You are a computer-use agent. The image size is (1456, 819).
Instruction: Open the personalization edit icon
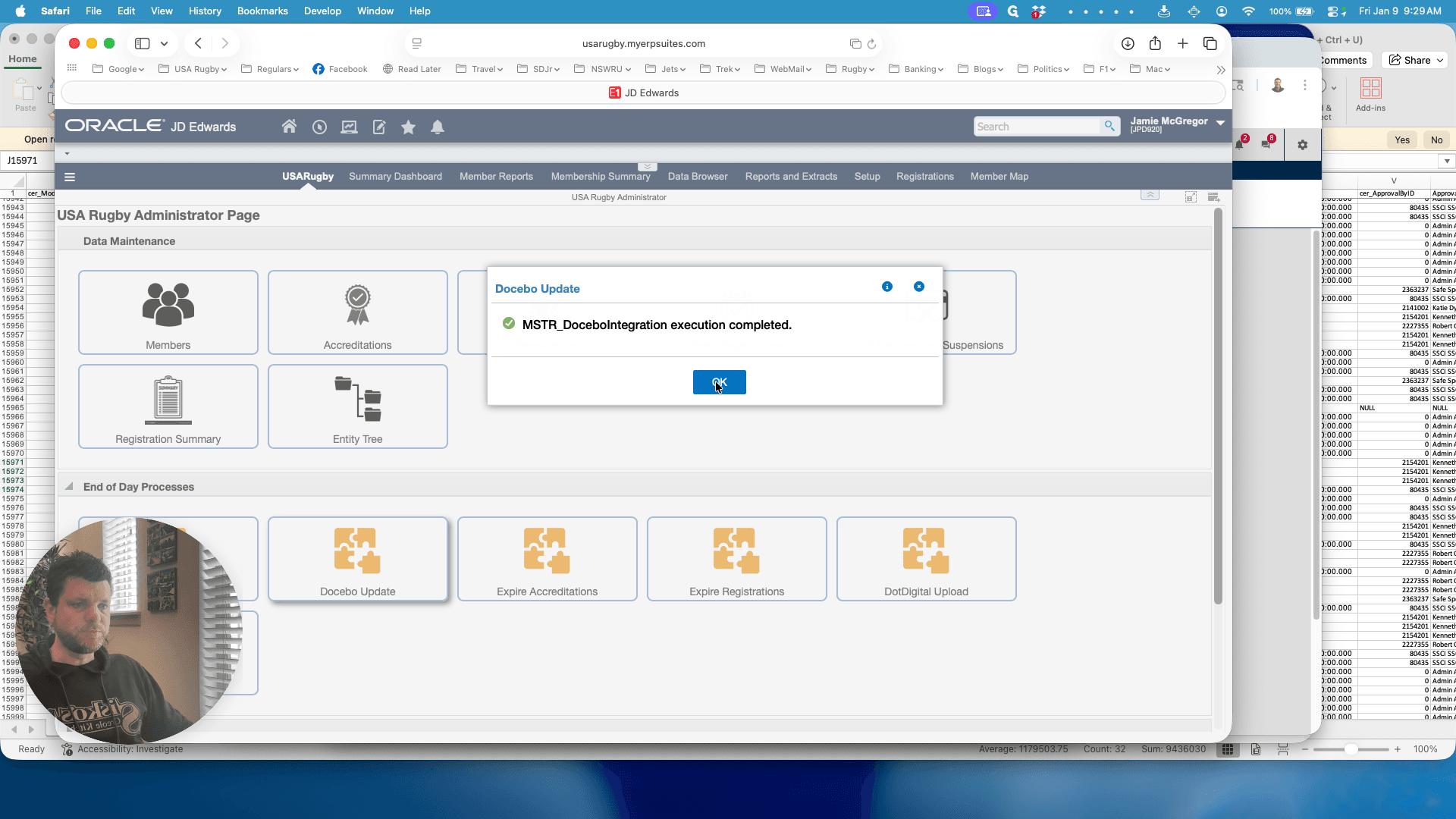click(x=379, y=127)
